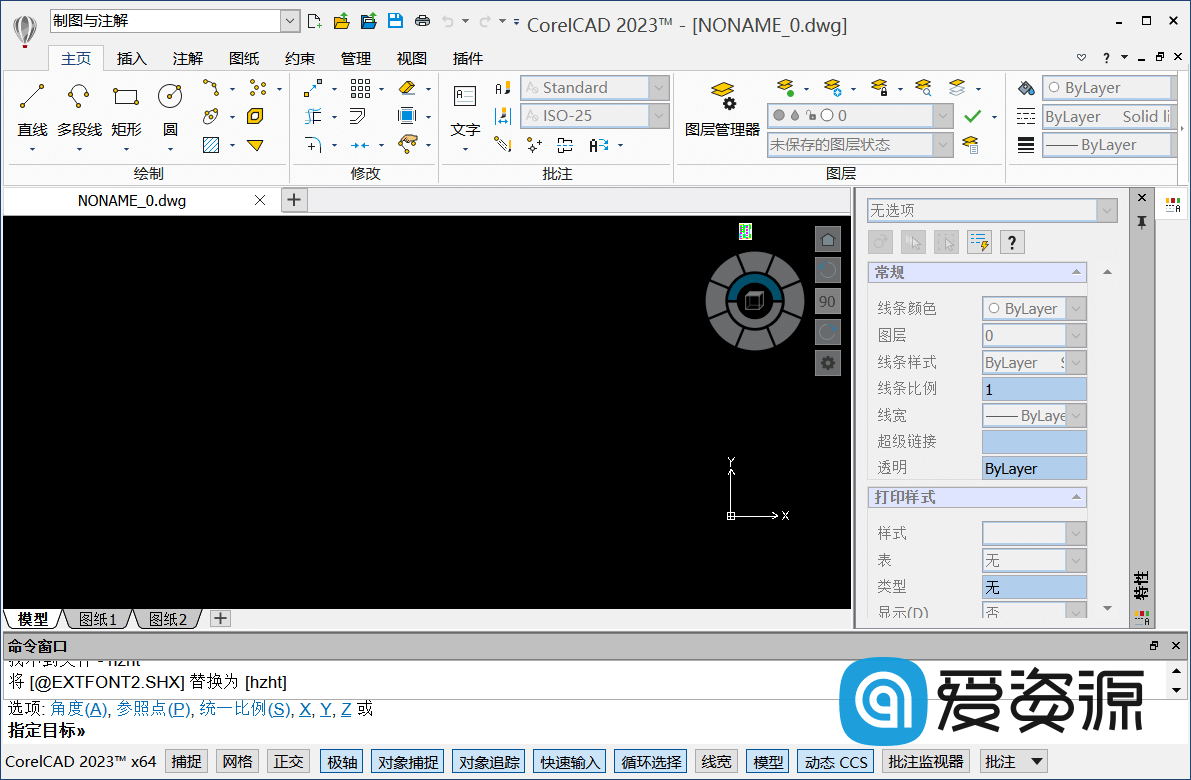Toggle 网格 (Grid) display in status bar

(x=237, y=761)
